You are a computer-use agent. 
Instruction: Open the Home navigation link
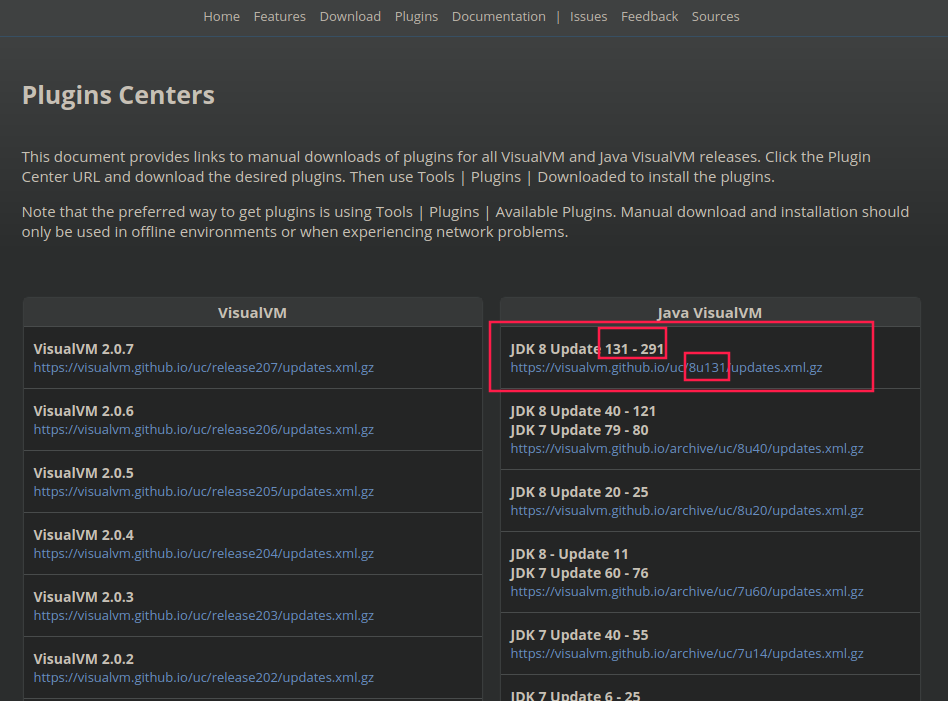pyautogui.click(x=221, y=16)
